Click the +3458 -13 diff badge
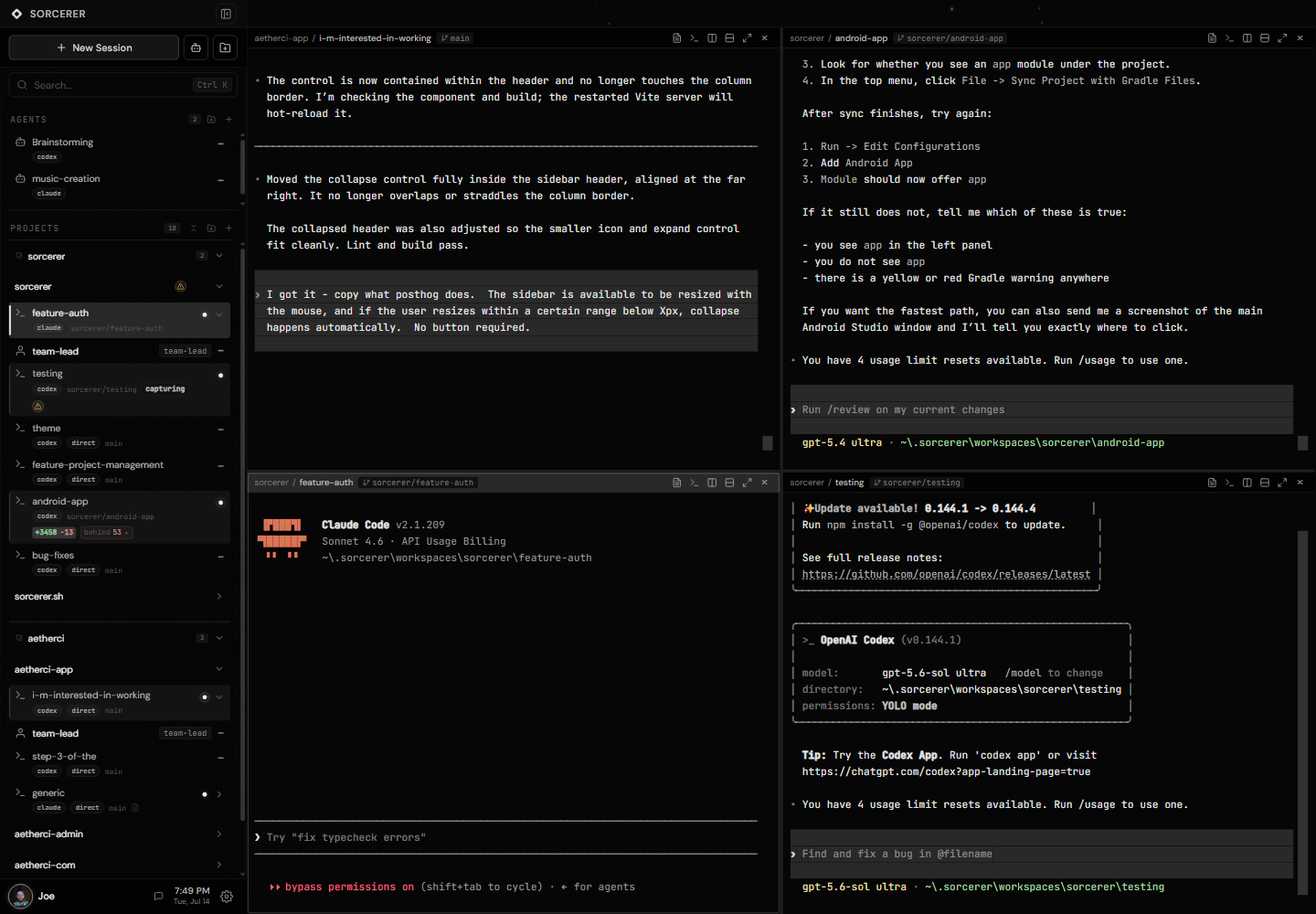The height and width of the screenshot is (914, 1316). 55,532
